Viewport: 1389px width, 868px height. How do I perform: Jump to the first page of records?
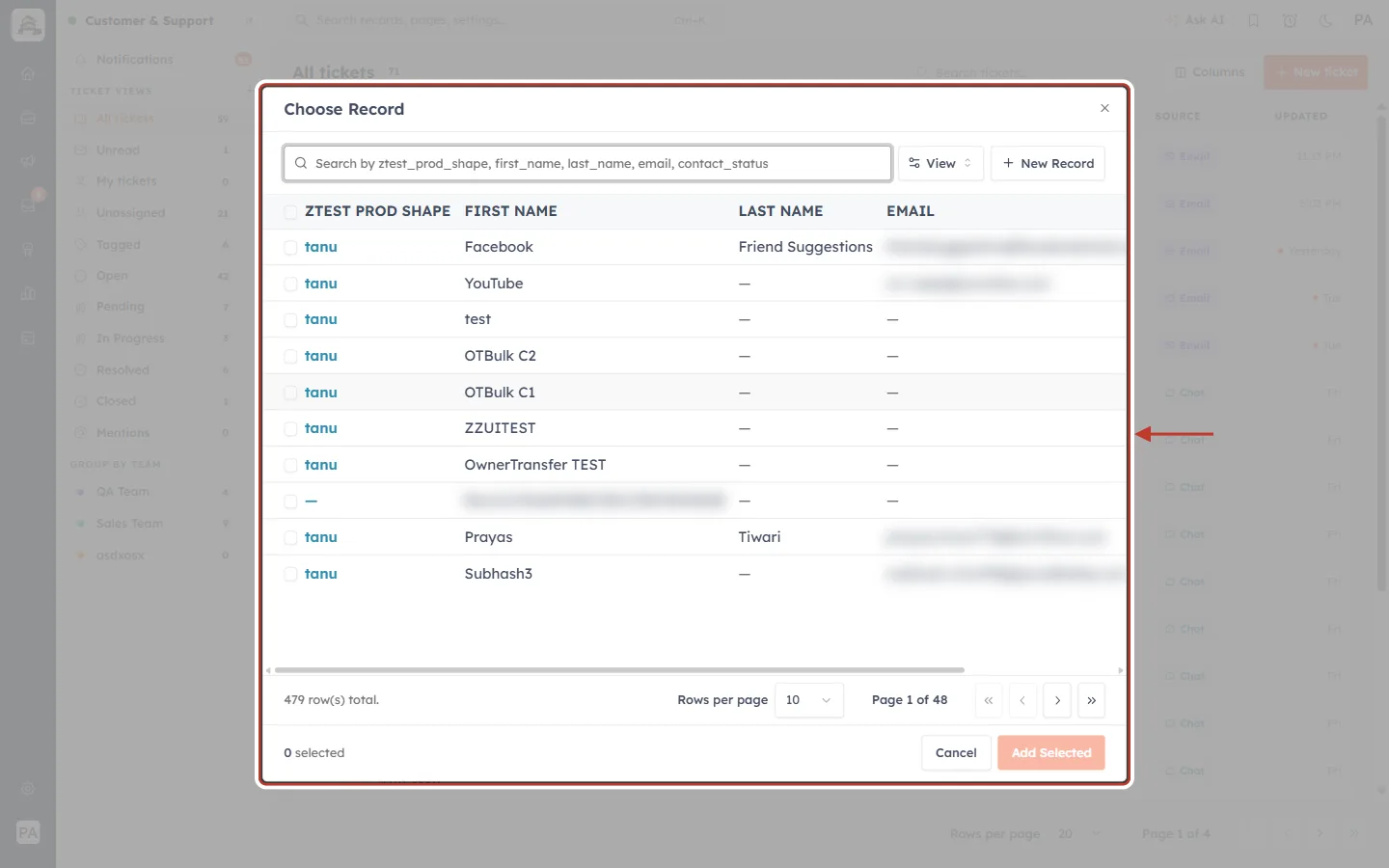tap(989, 700)
